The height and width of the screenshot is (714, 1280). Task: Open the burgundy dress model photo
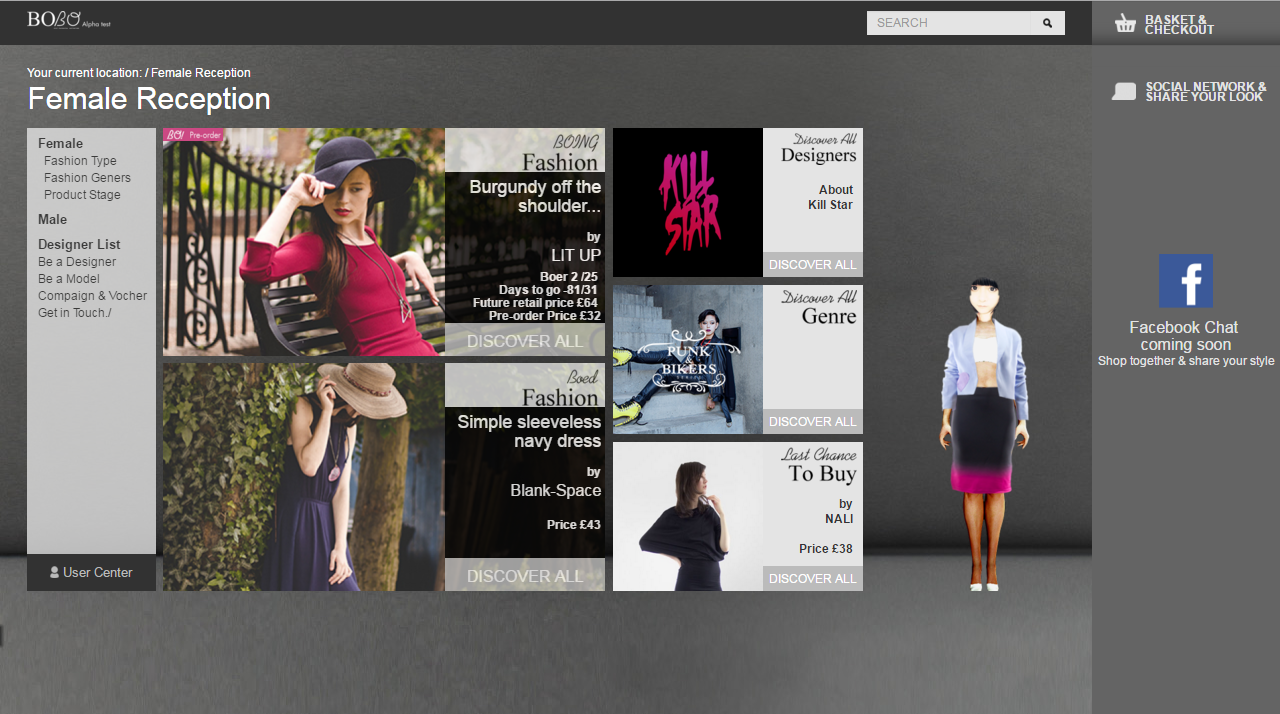pos(304,242)
